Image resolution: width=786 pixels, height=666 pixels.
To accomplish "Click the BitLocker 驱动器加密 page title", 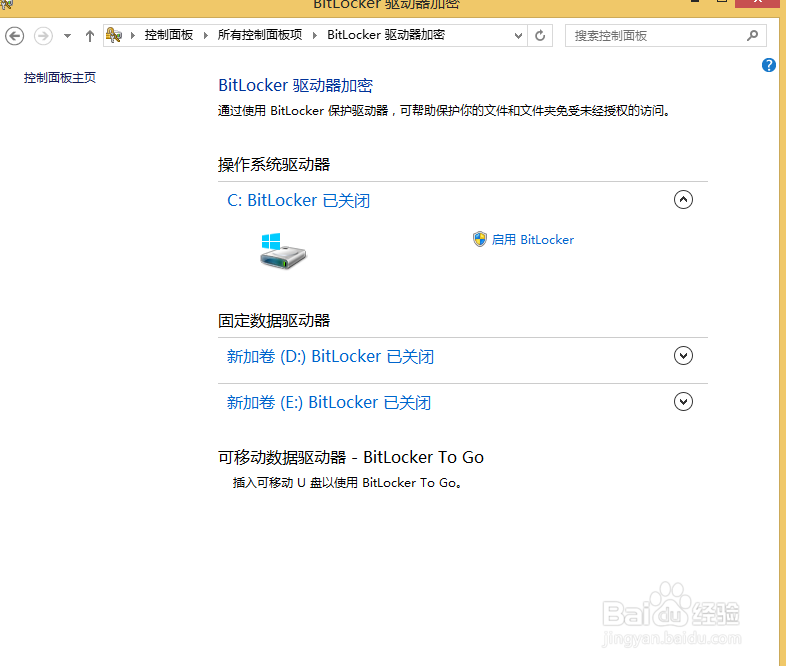I will pyautogui.click(x=295, y=85).
